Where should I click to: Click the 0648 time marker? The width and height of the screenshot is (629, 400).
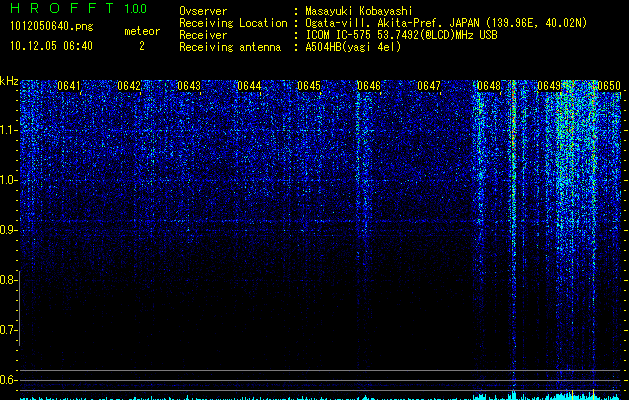pyautogui.click(x=489, y=86)
